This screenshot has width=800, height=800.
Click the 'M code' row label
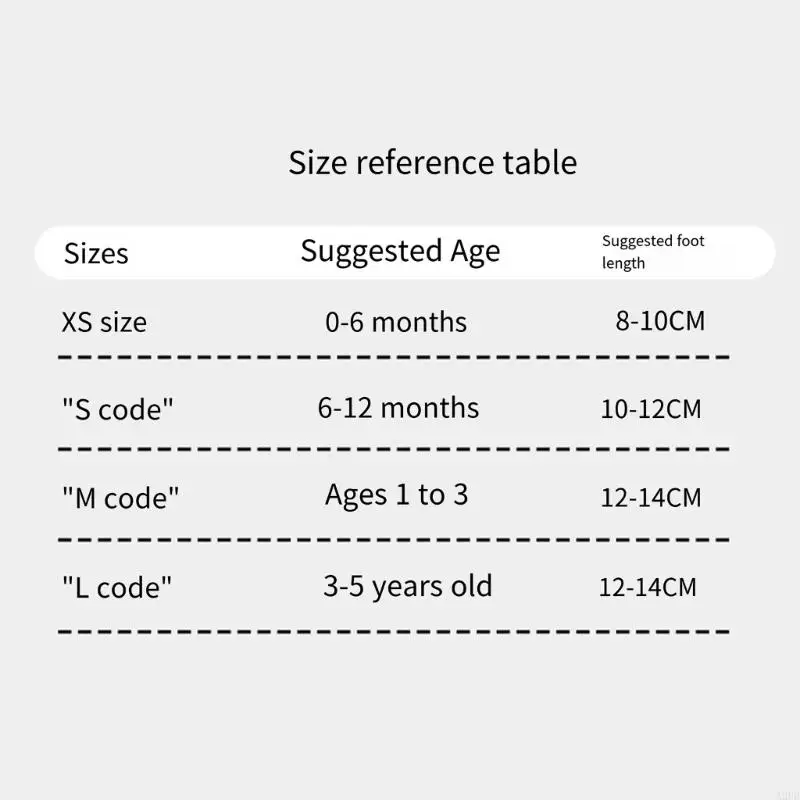click(x=121, y=498)
